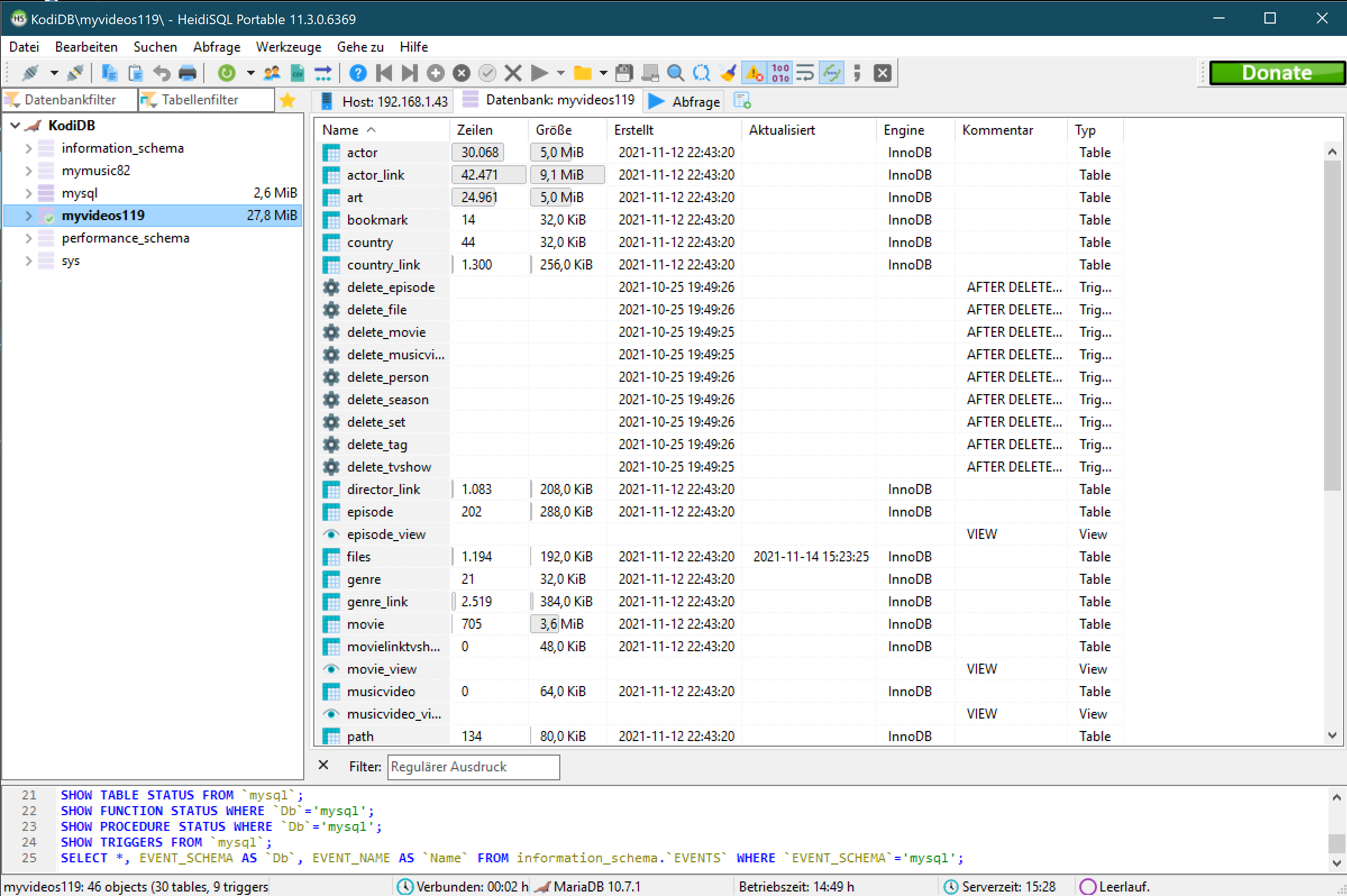The image size is (1347, 896).
Task: Click the new query tab icon
Action: [742, 101]
